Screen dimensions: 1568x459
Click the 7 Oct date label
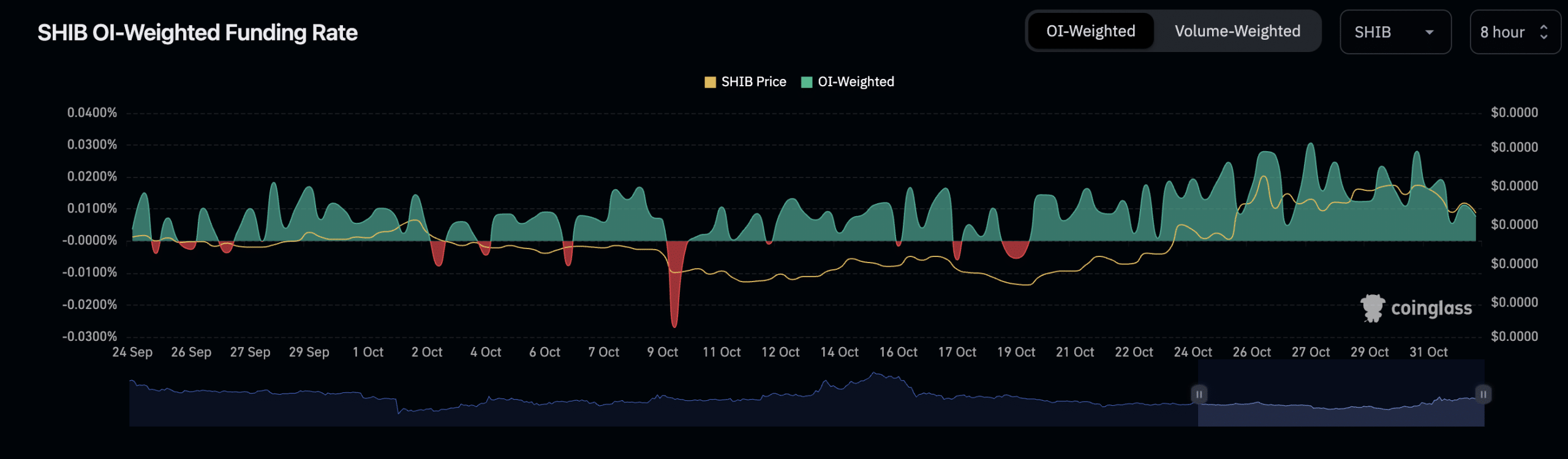pyautogui.click(x=604, y=353)
